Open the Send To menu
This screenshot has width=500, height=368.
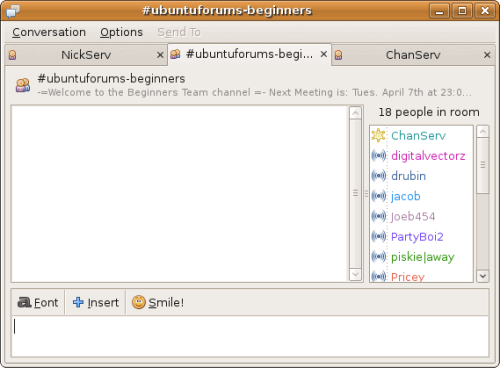179,32
